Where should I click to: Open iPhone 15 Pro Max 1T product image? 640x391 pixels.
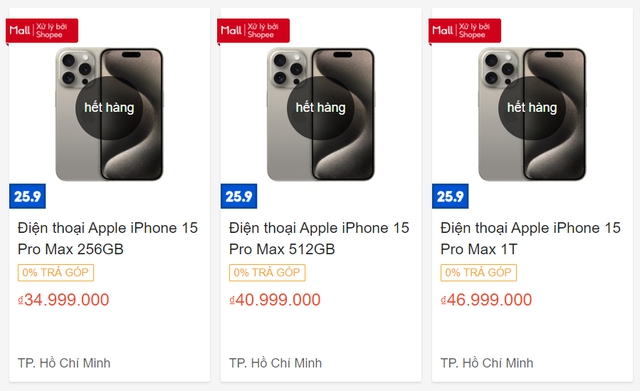532,114
